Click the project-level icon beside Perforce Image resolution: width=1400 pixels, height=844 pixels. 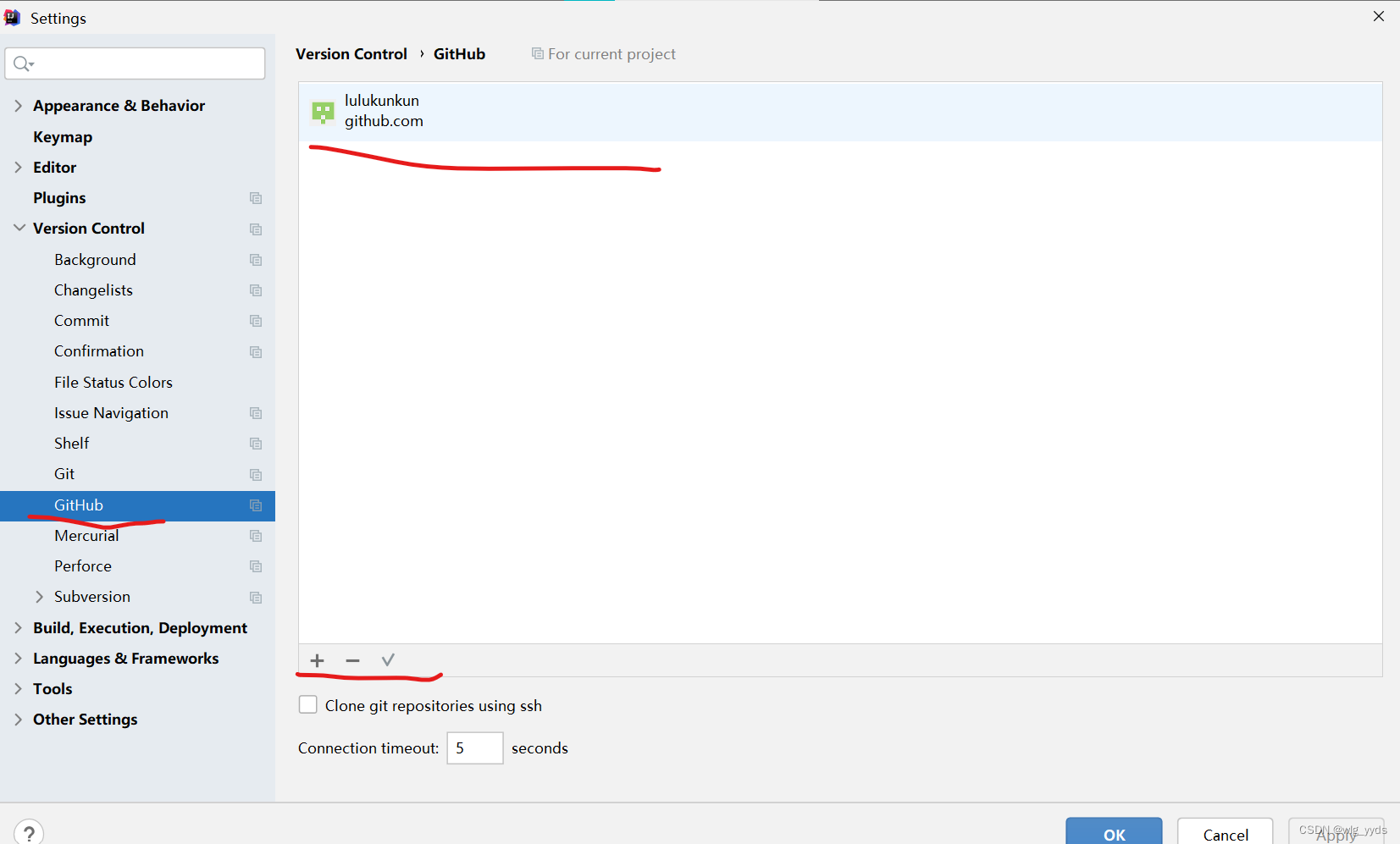[256, 566]
